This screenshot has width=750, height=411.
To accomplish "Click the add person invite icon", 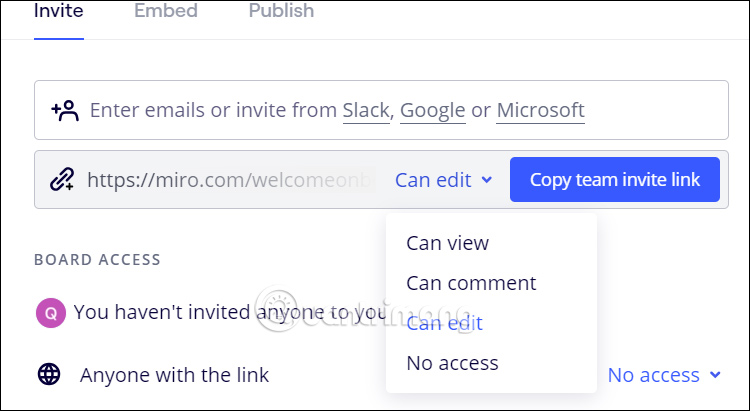I will [x=65, y=110].
